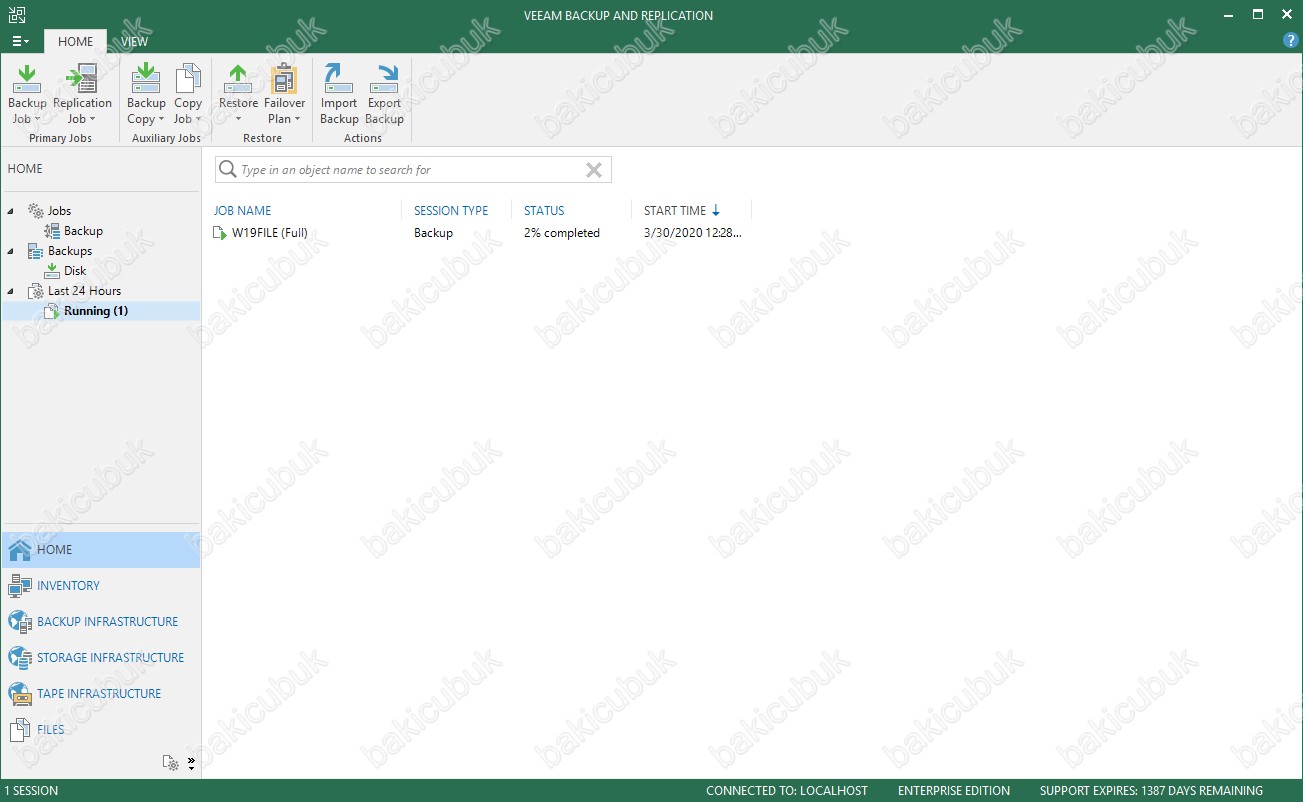Open the Copy Job ribbon button
The height and width of the screenshot is (802, 1303).
[188, 94]
